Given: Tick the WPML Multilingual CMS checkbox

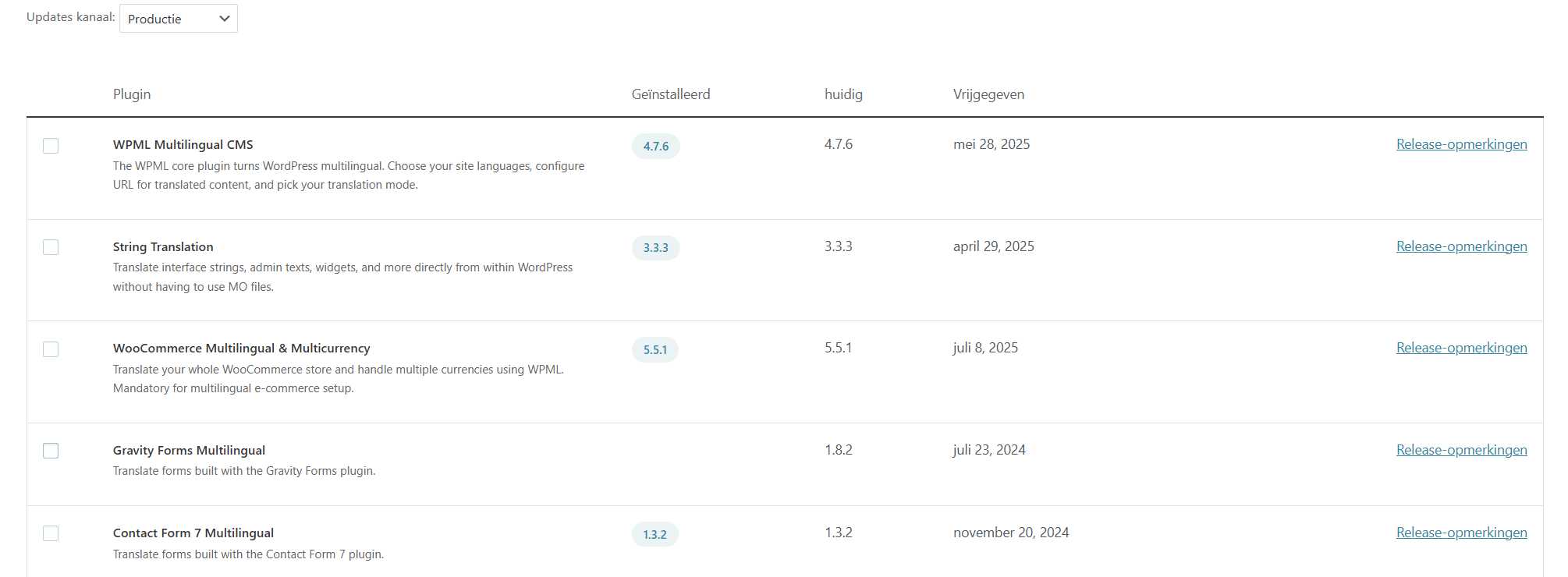Looking at the screenshot, I should point(51,146).
